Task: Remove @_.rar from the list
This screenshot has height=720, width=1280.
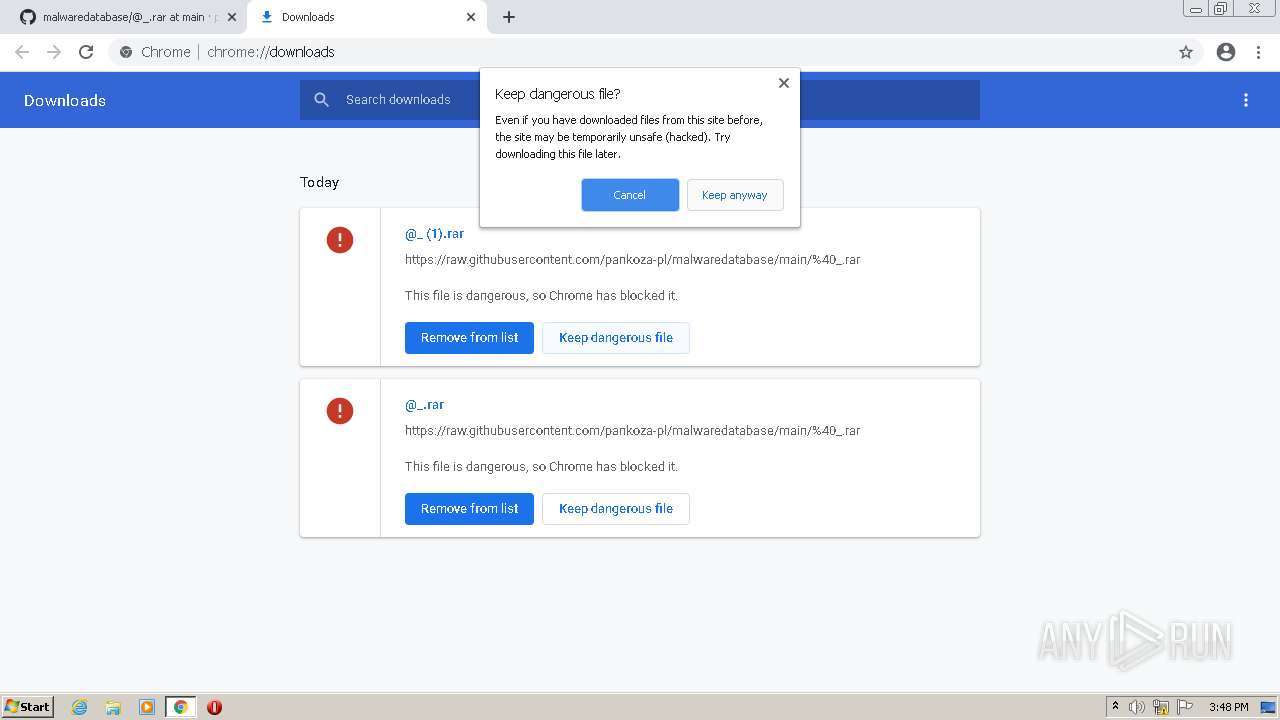Action: (469, 509)
